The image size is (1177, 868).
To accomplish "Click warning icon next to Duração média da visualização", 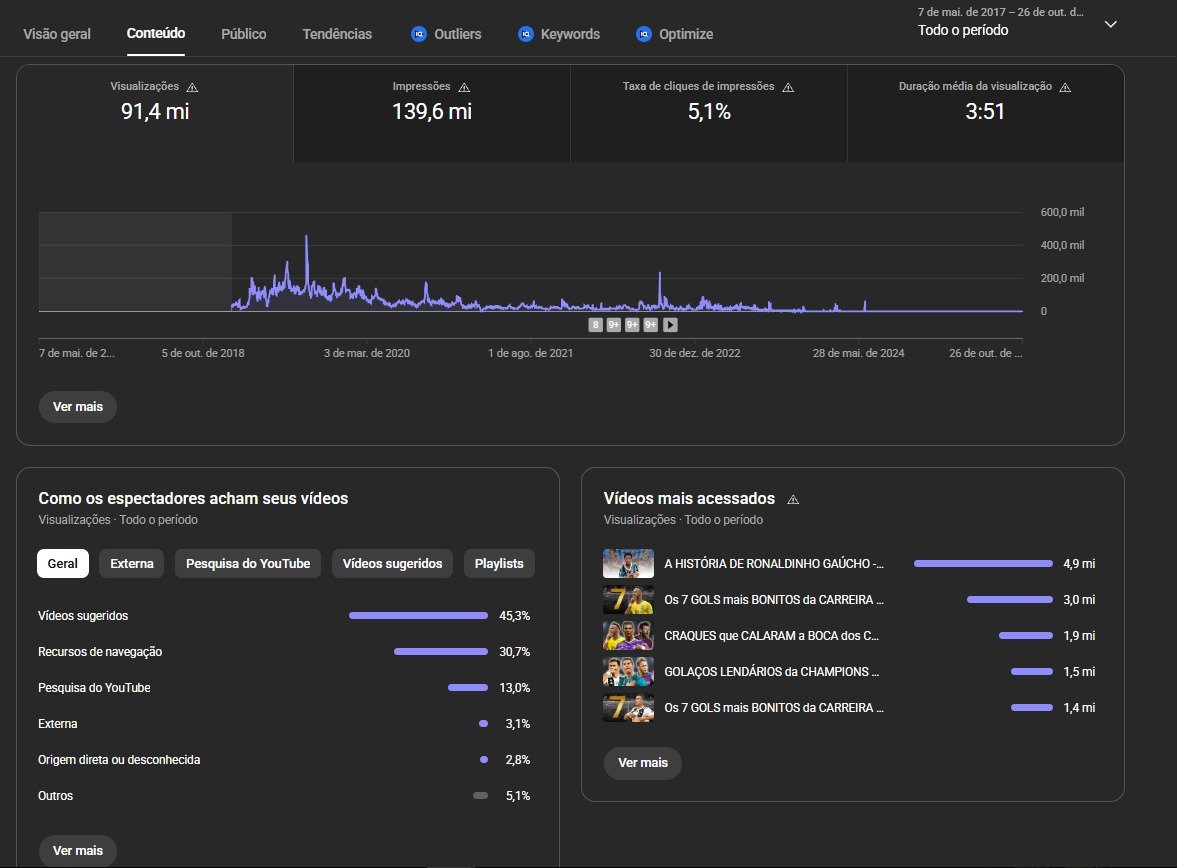I will 1065,87.
